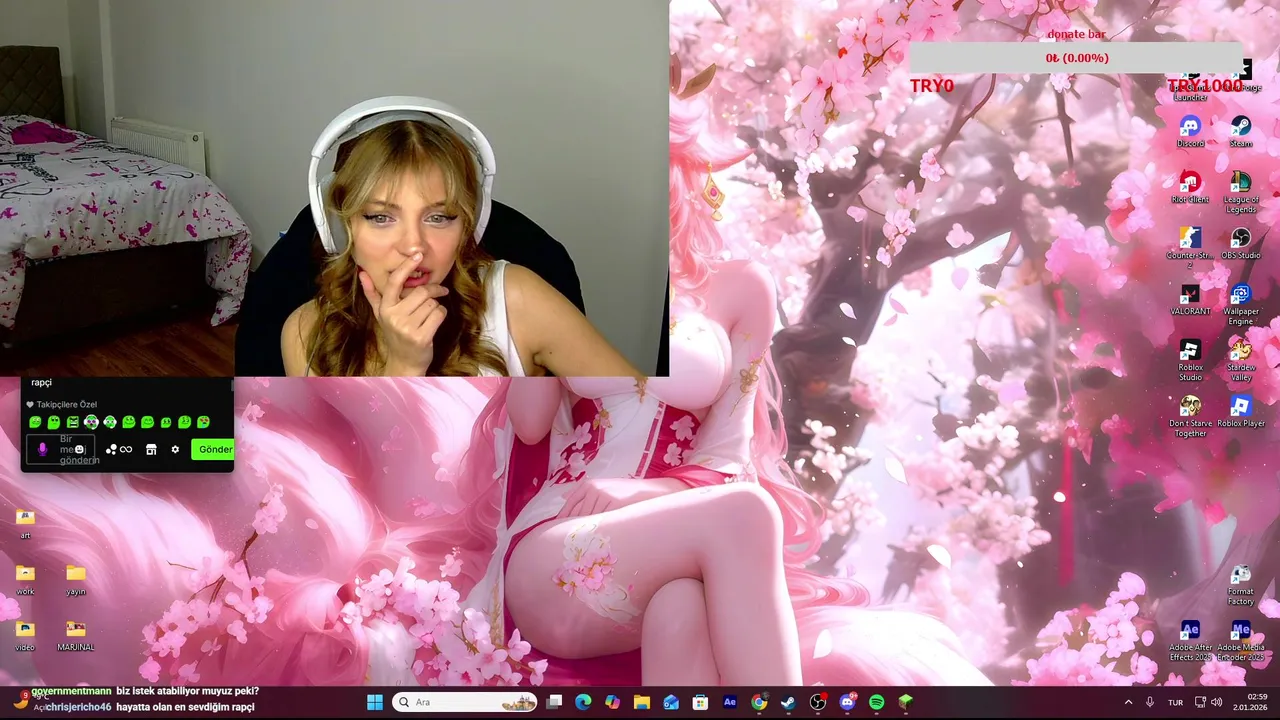
Task: Open the volume control in tray
Action: pyautogui.click(x=1217, y=702)
